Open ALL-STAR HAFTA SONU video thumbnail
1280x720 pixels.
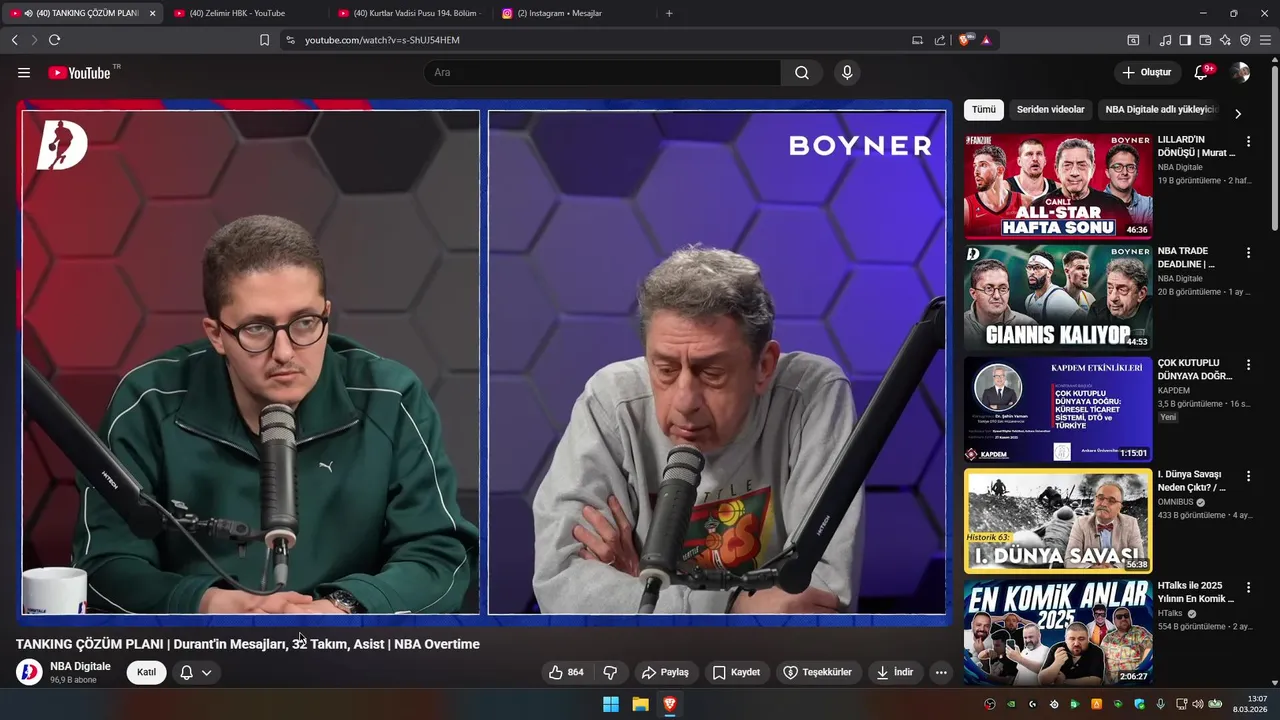[x=1058, y=186]
